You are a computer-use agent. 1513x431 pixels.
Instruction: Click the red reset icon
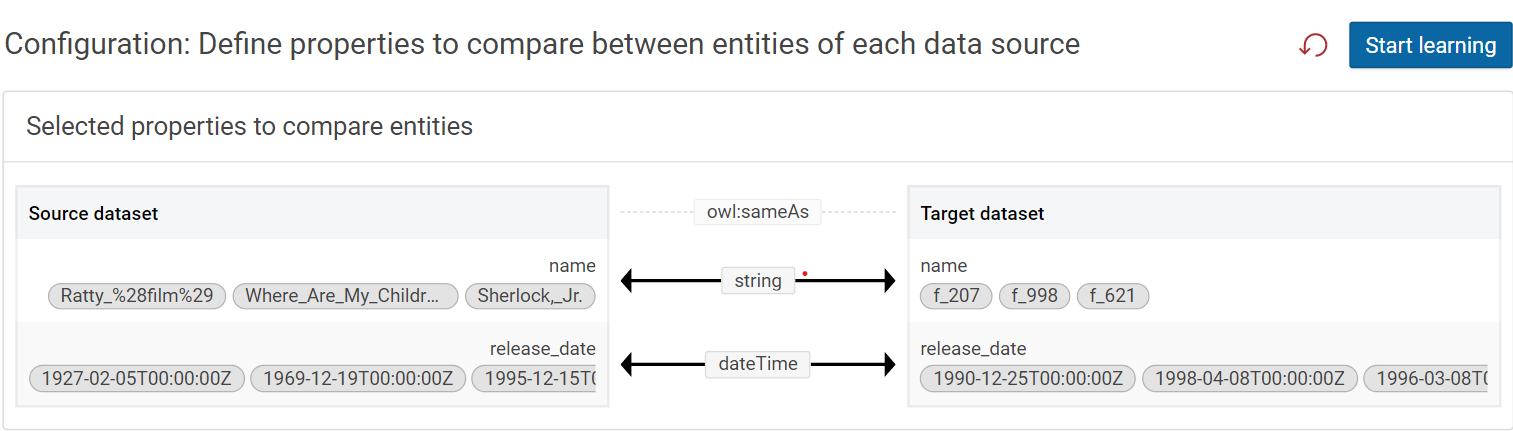(x=1313, y=45)
